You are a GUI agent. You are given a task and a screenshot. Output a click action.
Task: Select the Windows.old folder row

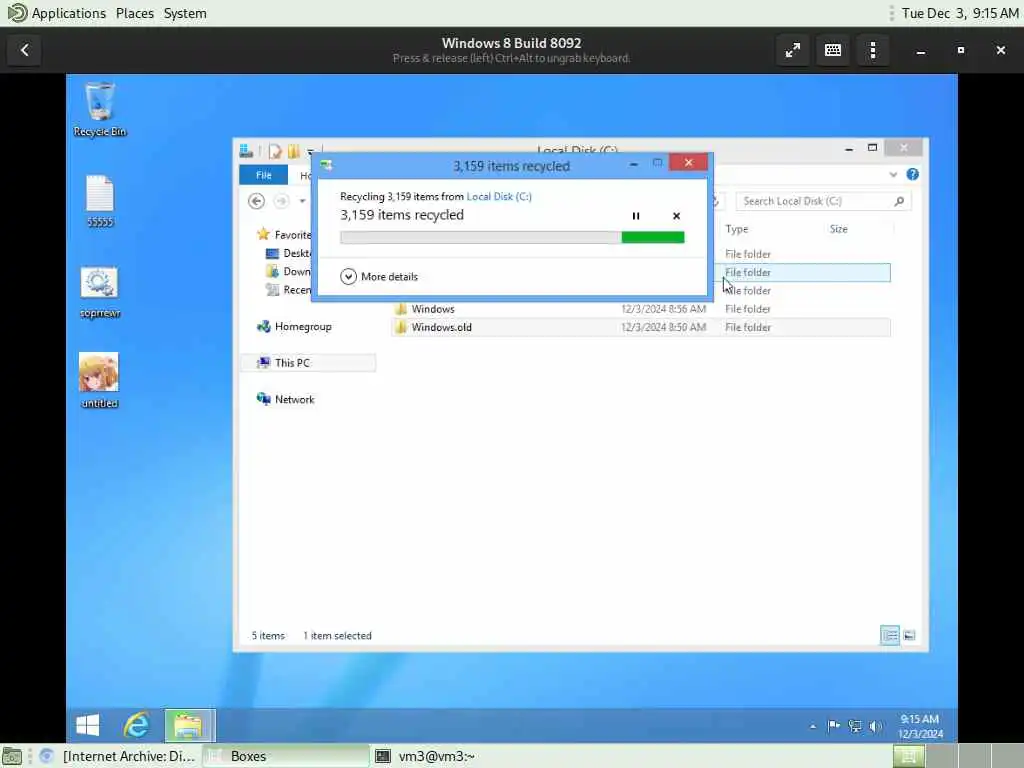(641, 327)
